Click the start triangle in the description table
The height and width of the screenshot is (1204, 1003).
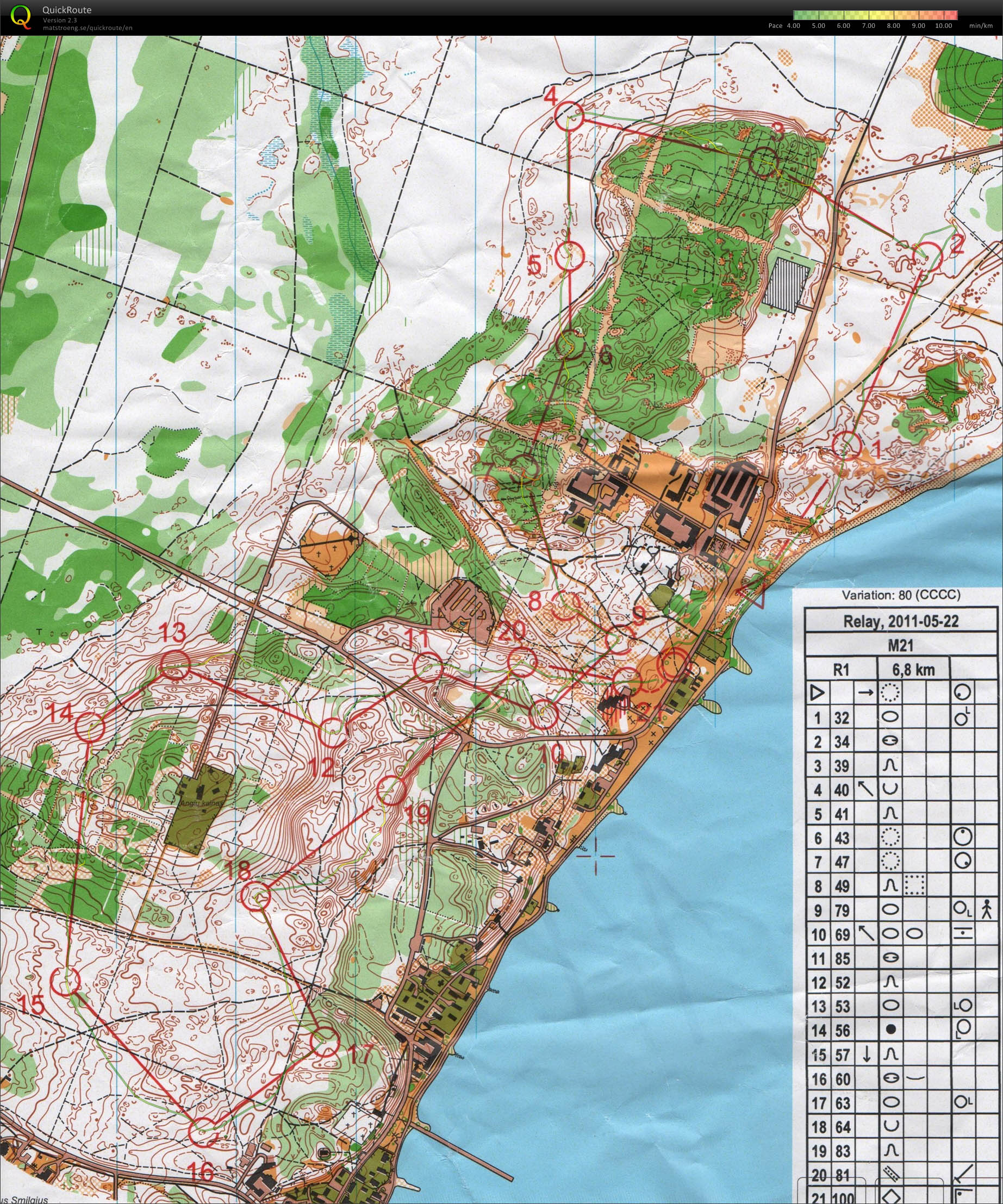click(x=817, y=693)
